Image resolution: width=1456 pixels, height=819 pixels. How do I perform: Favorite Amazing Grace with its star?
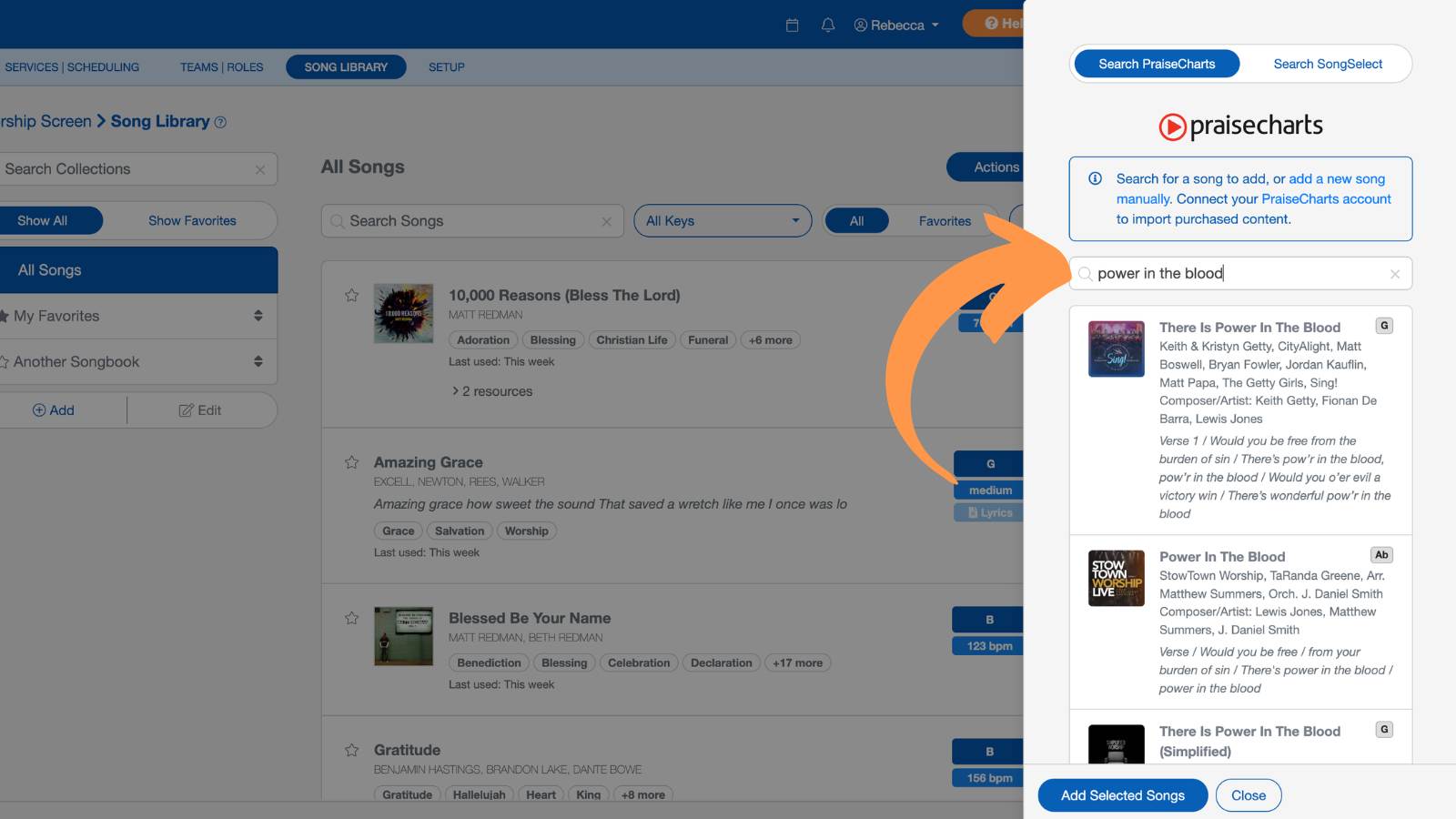[352, 462]
